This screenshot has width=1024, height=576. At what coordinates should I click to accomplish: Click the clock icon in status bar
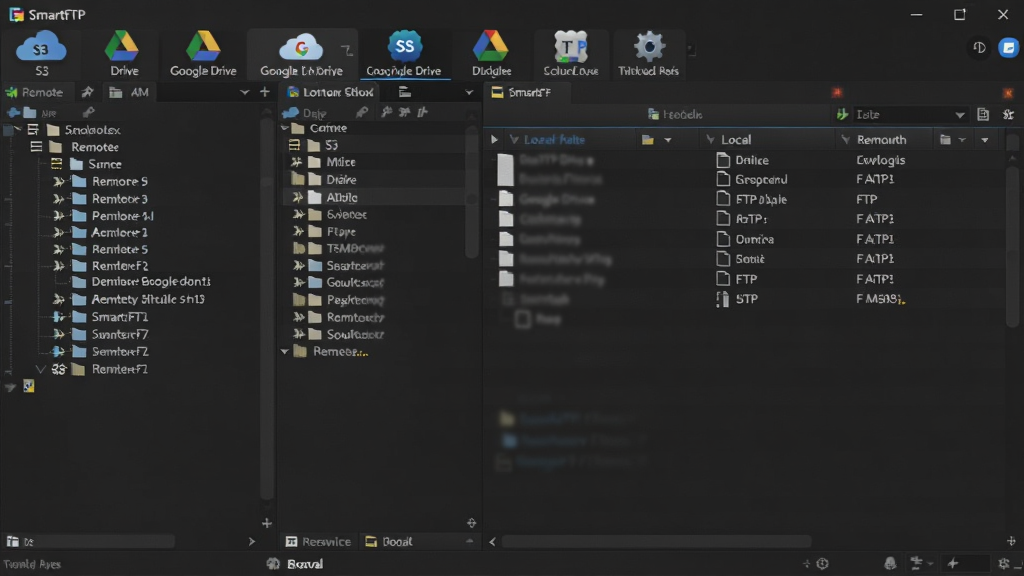pyautogui.click(x=822, y=563)
